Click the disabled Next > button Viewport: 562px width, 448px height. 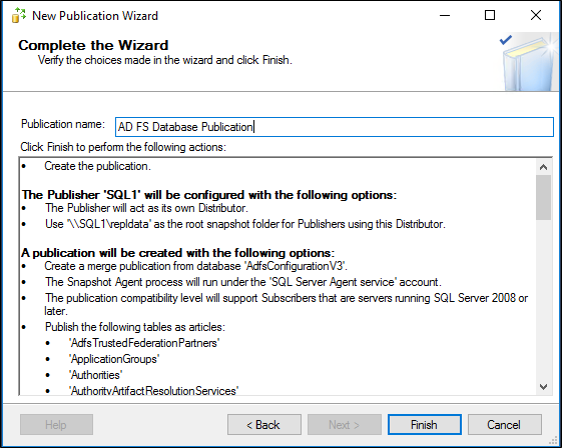click(344, 425)
